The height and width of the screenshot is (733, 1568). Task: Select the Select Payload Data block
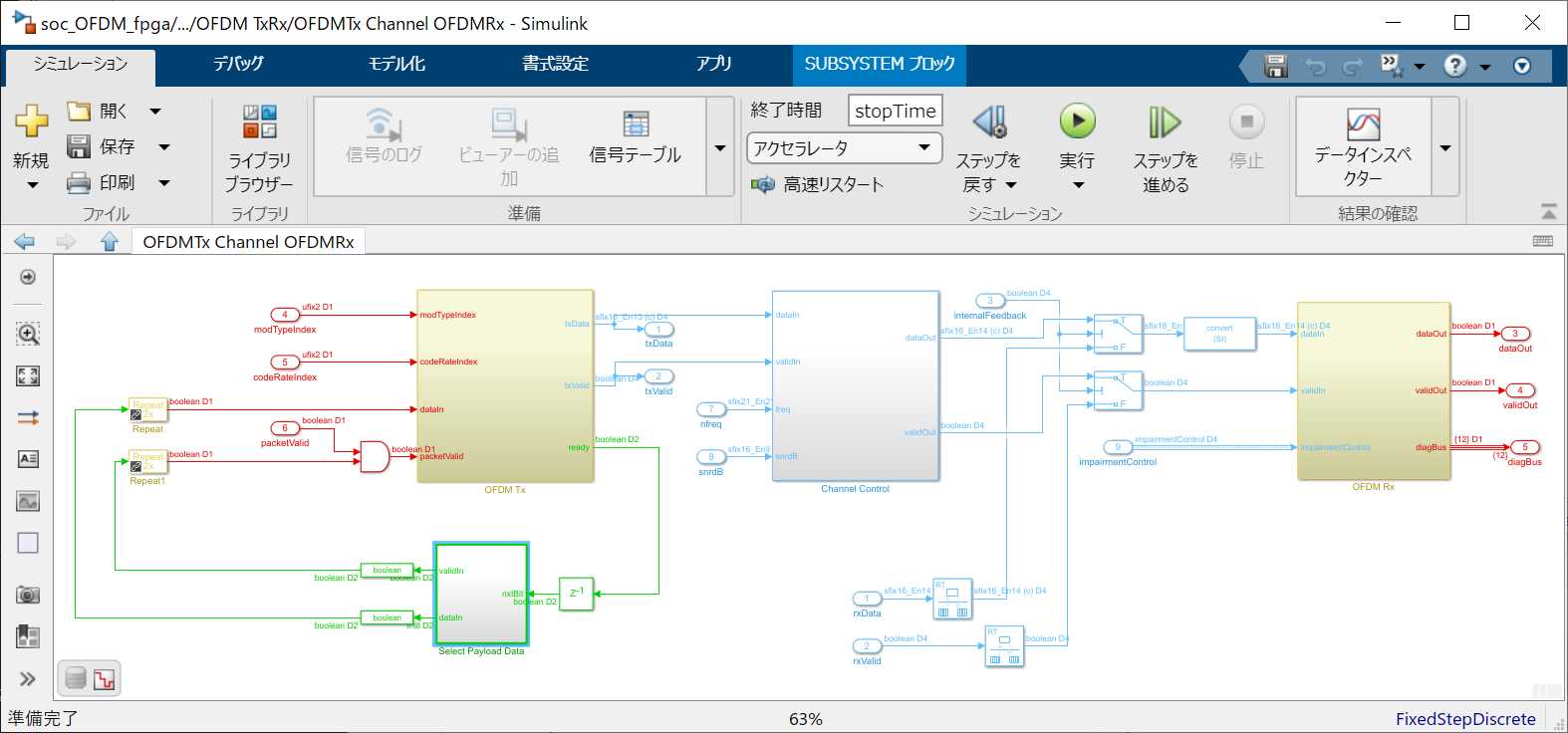pos(481,594)
